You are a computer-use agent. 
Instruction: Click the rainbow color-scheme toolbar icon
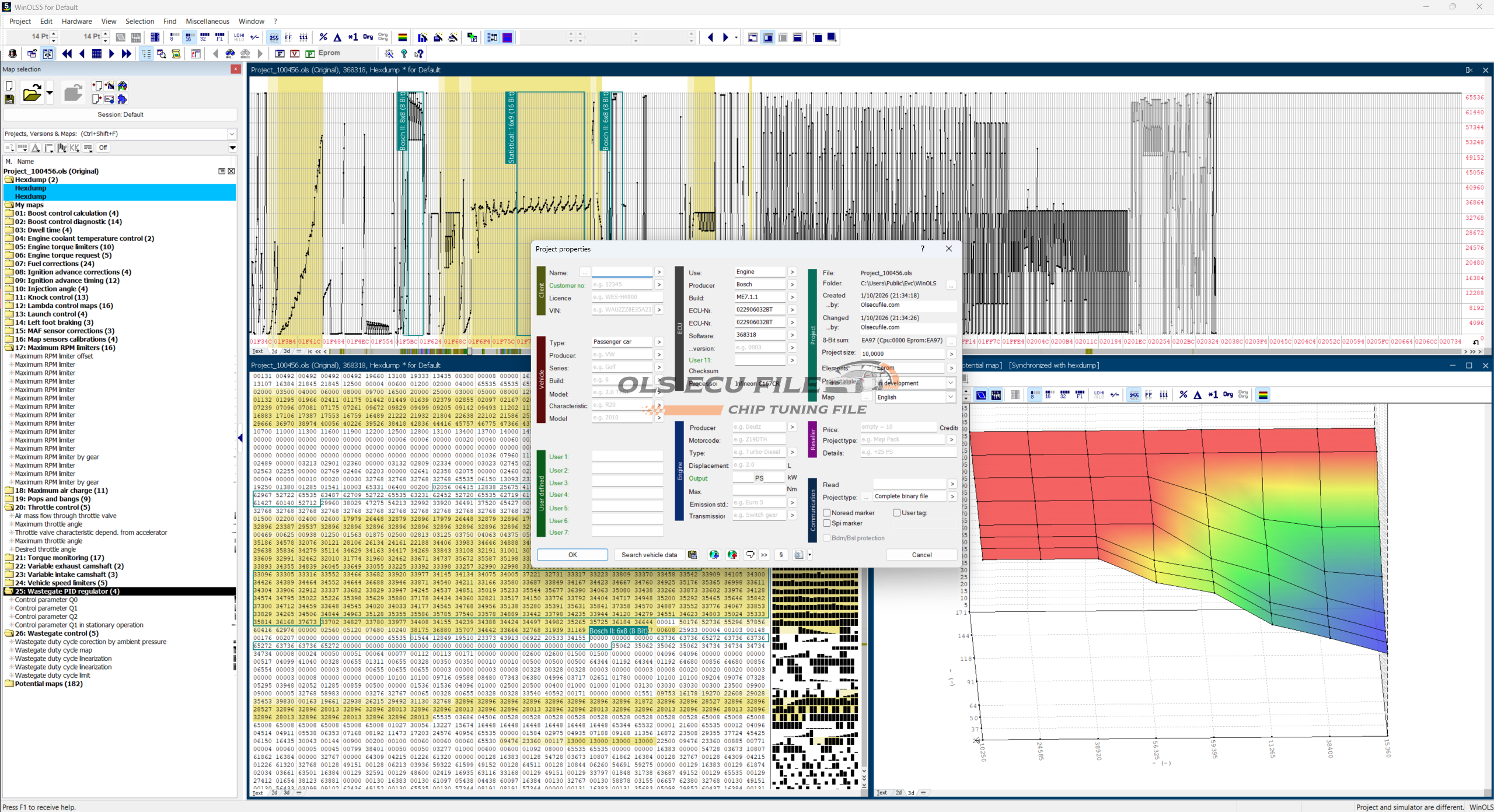click(403, 37)
